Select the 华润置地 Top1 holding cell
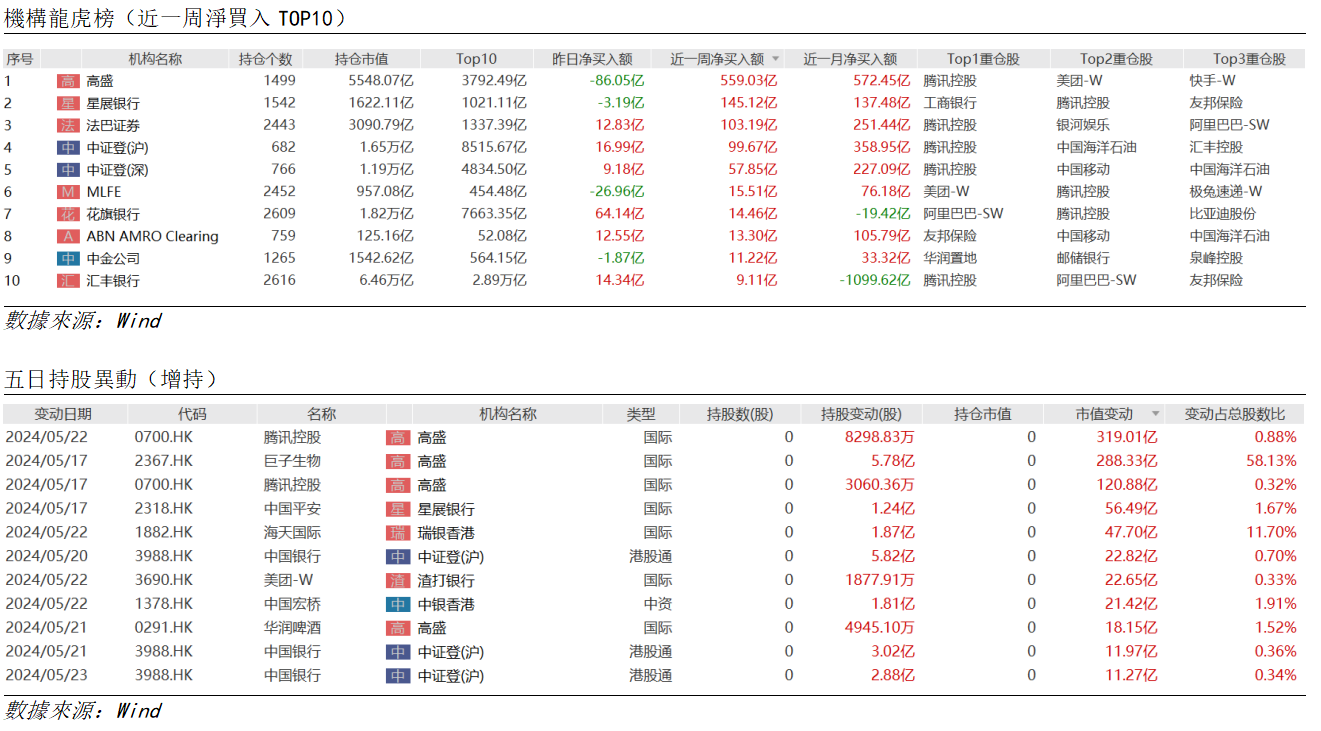 (x=950, y=259)
